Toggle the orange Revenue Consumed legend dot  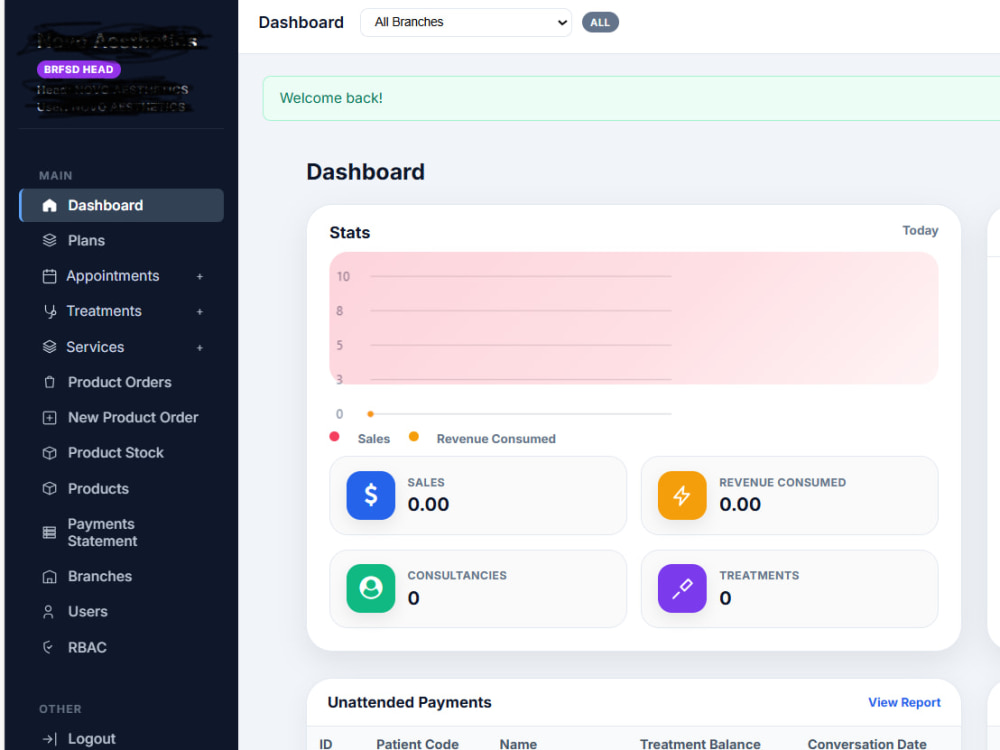413,437
